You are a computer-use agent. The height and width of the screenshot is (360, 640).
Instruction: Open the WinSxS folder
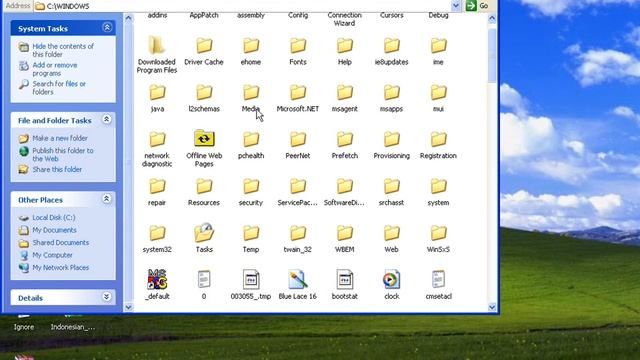(x=438, y=239)
